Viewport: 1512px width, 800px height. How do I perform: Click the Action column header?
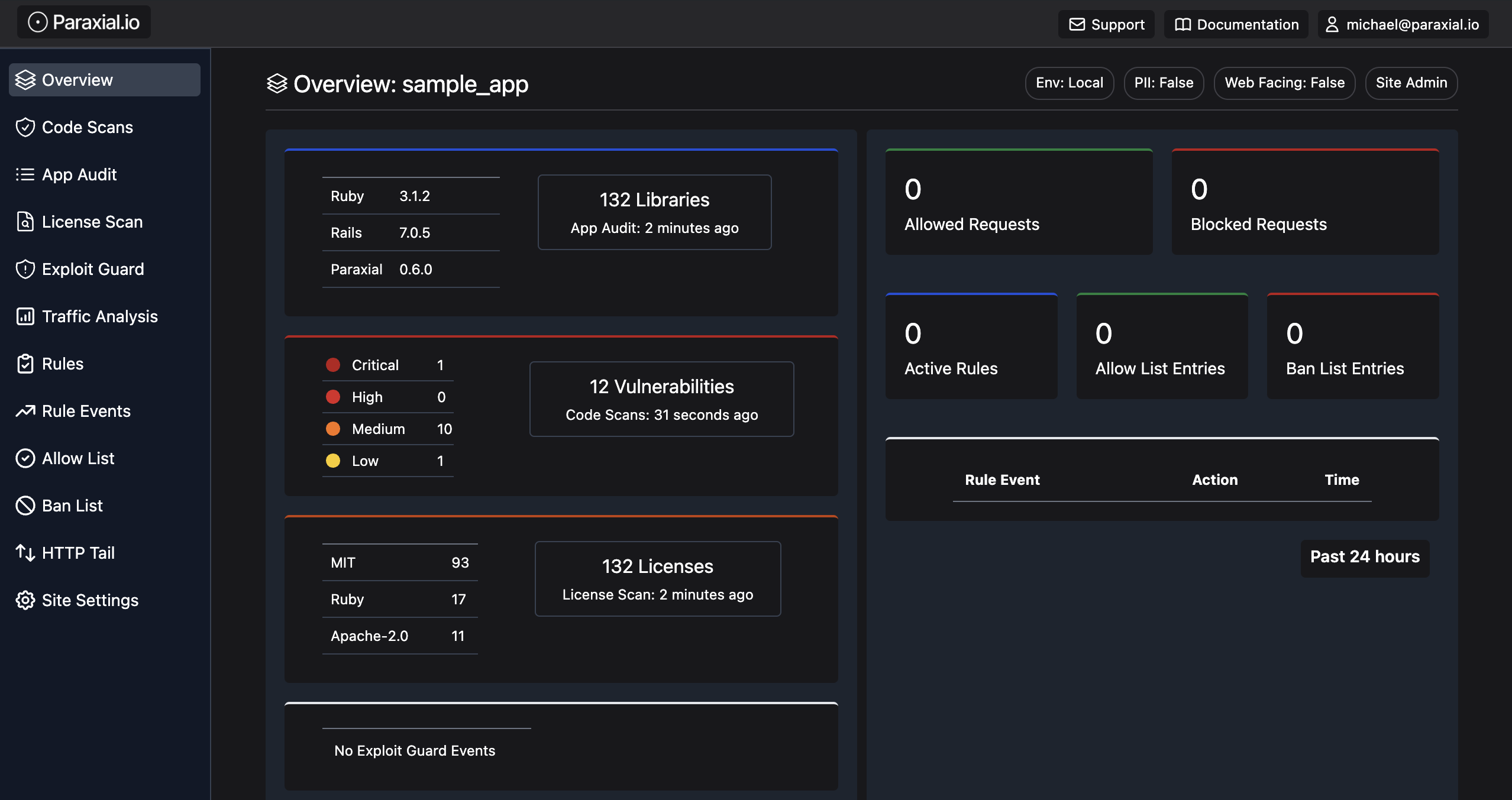pos(1214,480)
